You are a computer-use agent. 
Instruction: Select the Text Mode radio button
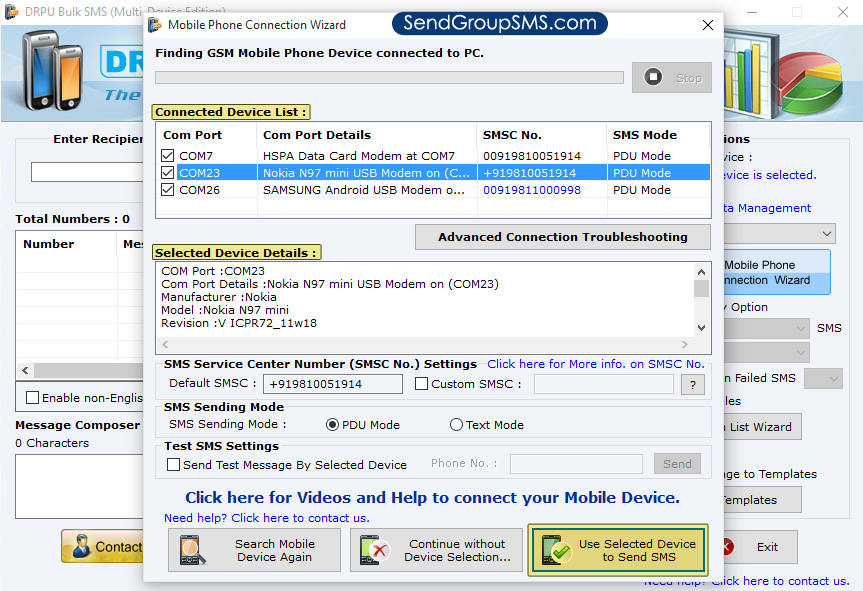458,425
